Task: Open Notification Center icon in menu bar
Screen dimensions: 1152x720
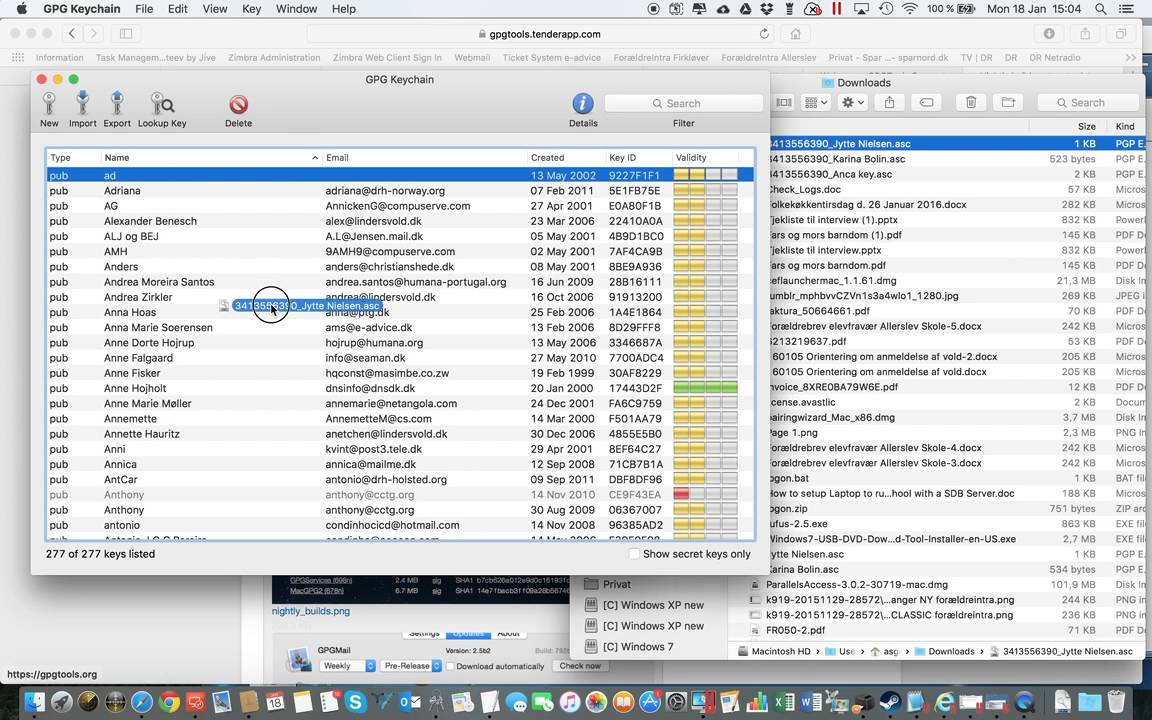Action: (1126, 9)
